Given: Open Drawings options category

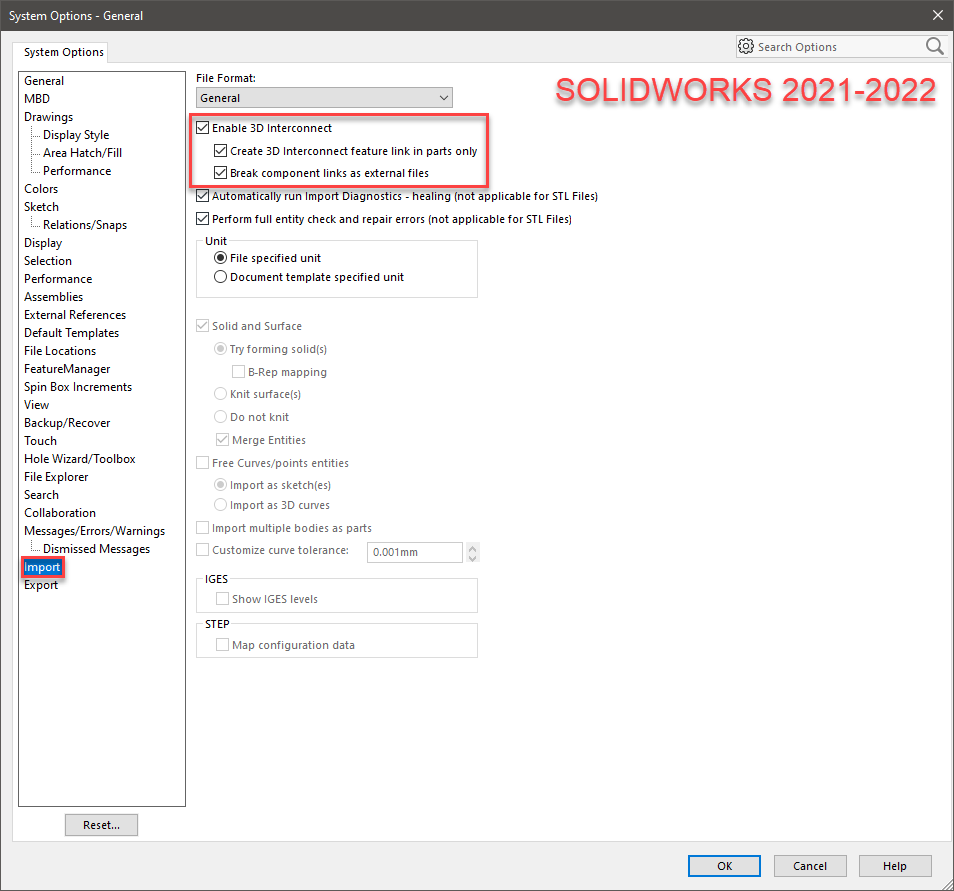Looking at the screenshot, I should click(x=49, y=117).
